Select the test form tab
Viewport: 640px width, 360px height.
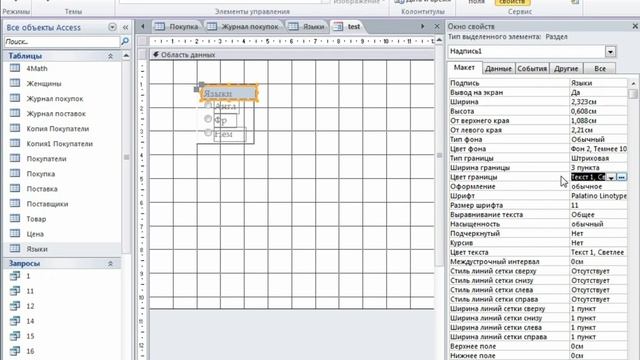click(348, 27)
